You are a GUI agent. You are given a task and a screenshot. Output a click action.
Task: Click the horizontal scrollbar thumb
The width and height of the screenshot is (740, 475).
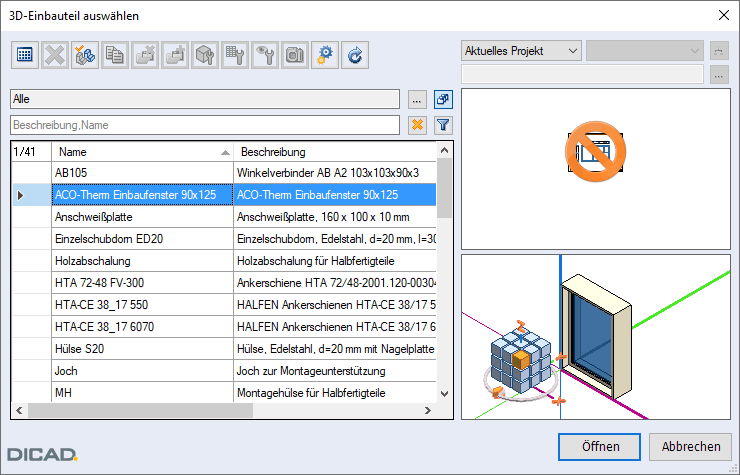(140, 410)
